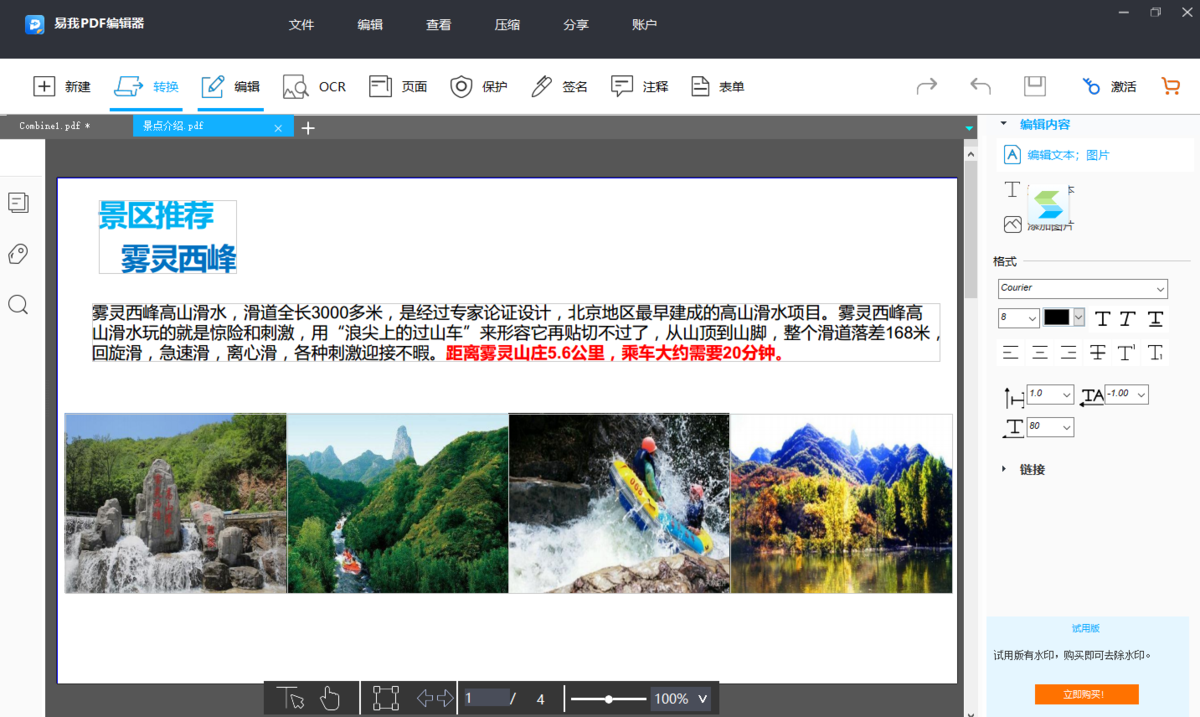The height and width of the screenshot is (717, 1200).
Task: Enable strikethrough formatting
Action: click(x=1097, y=352)
